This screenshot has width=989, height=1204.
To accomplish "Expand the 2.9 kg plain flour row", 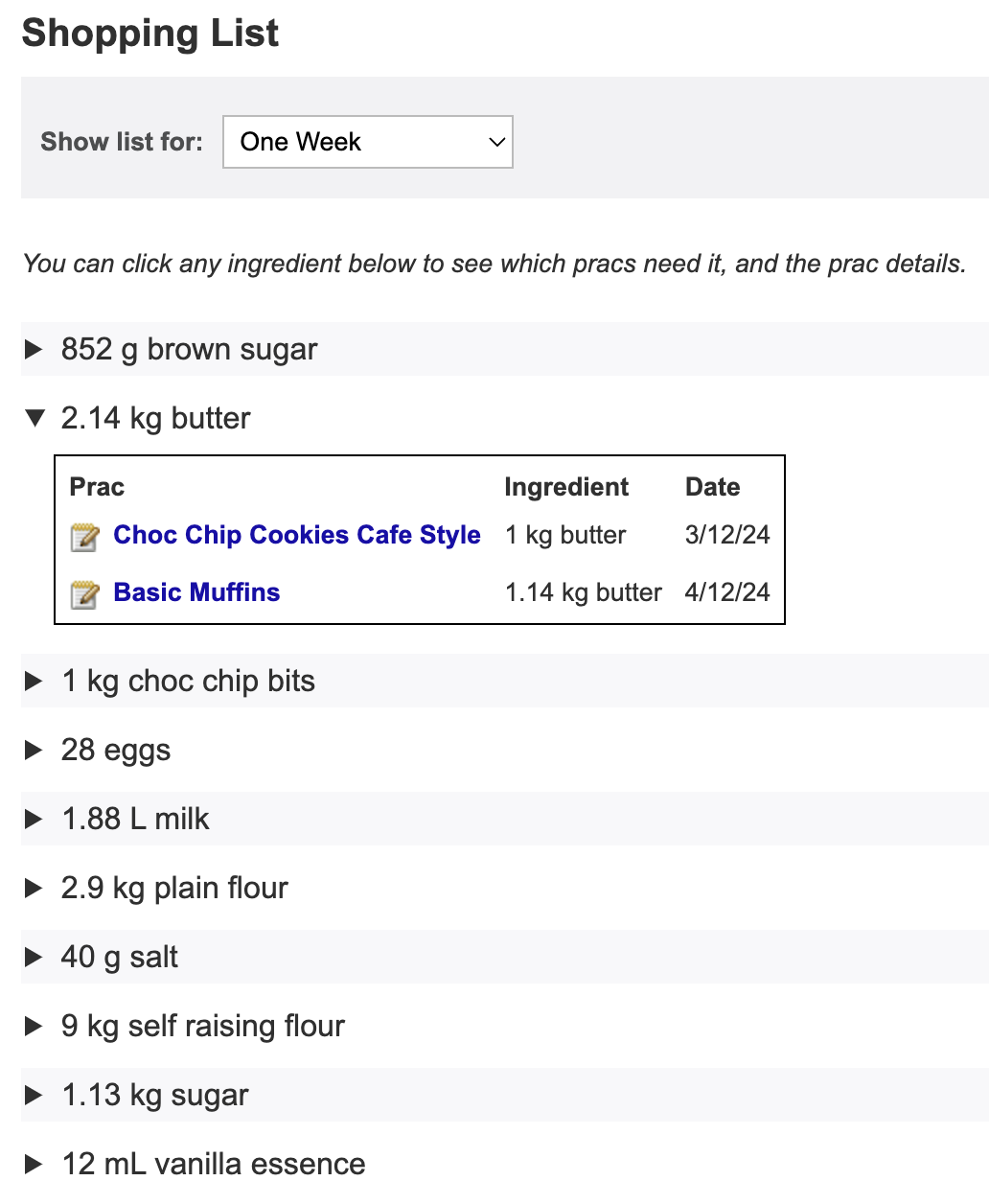I will coord(505,888).
